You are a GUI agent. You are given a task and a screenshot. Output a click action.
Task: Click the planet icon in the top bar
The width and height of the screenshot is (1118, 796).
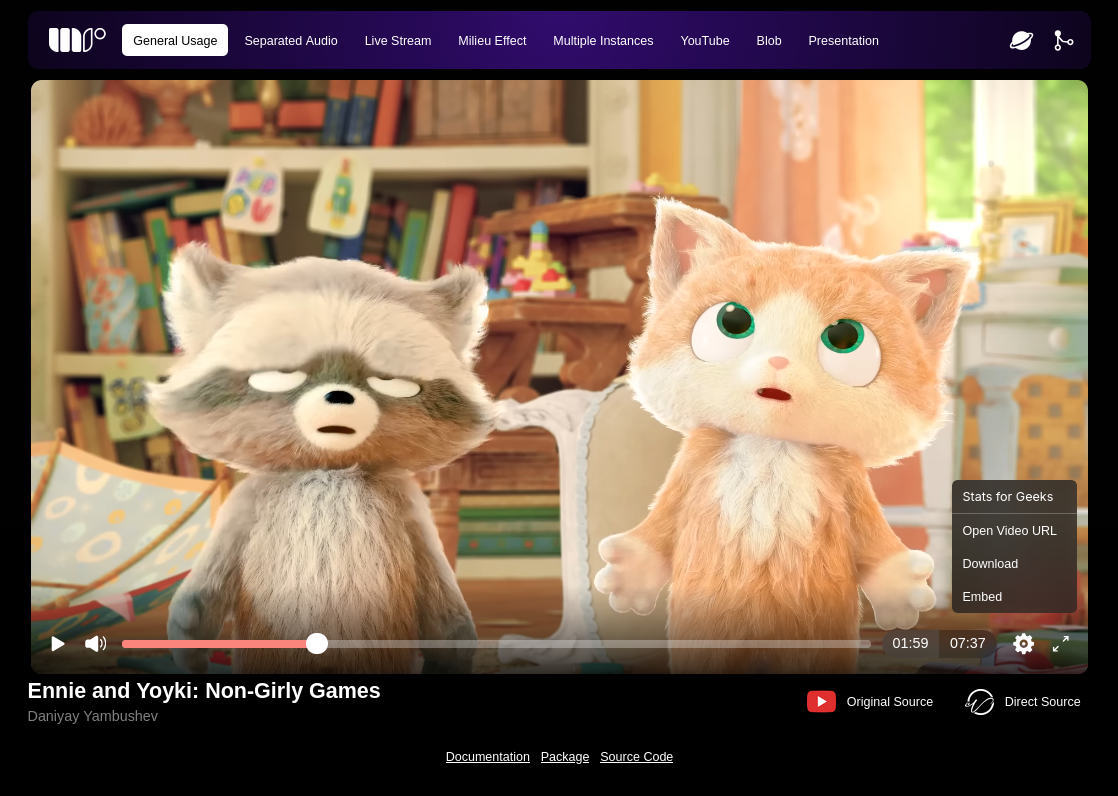(x=1021, y=40)
